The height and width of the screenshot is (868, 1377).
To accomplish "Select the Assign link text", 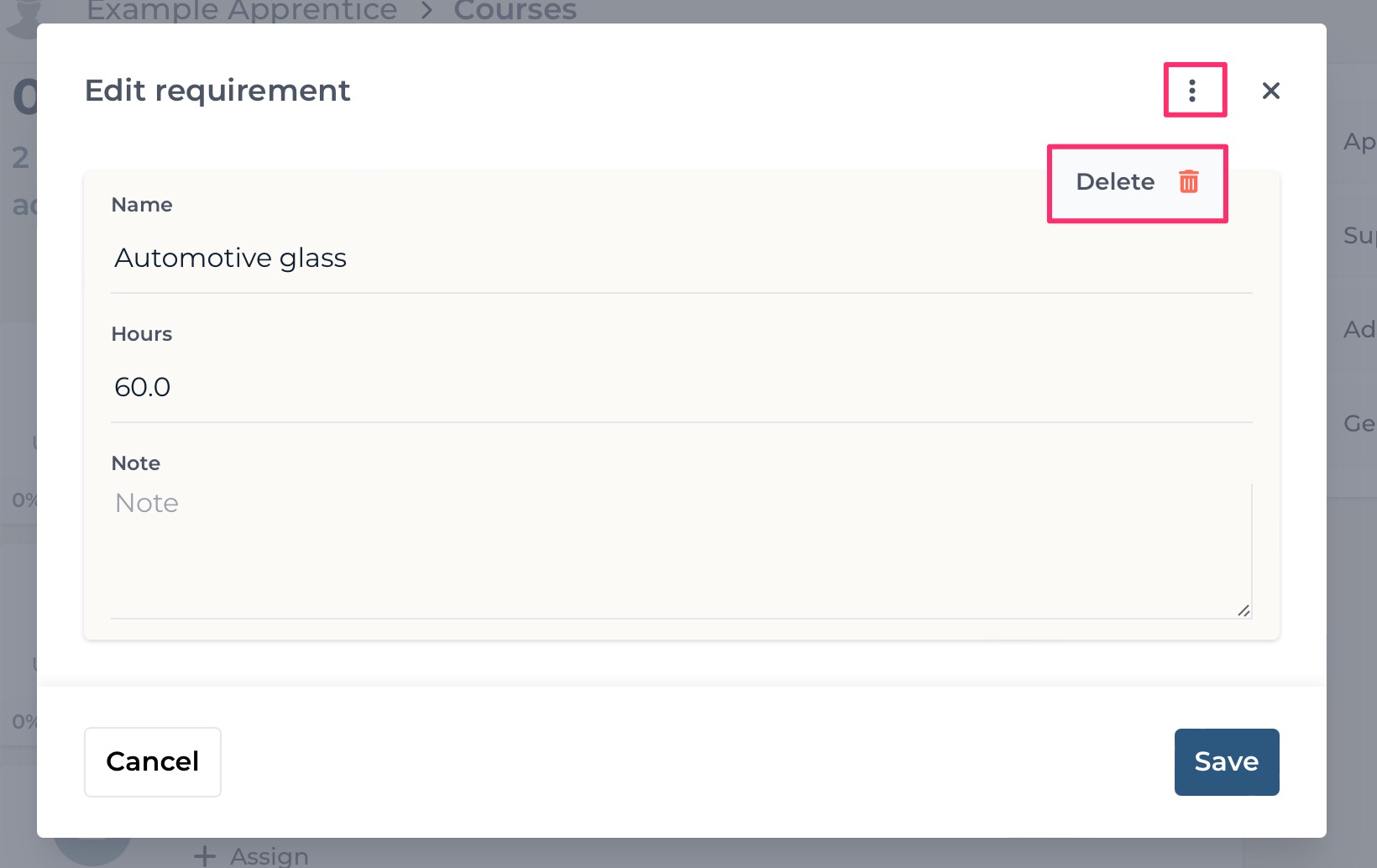I will click(x=269, y=856).
